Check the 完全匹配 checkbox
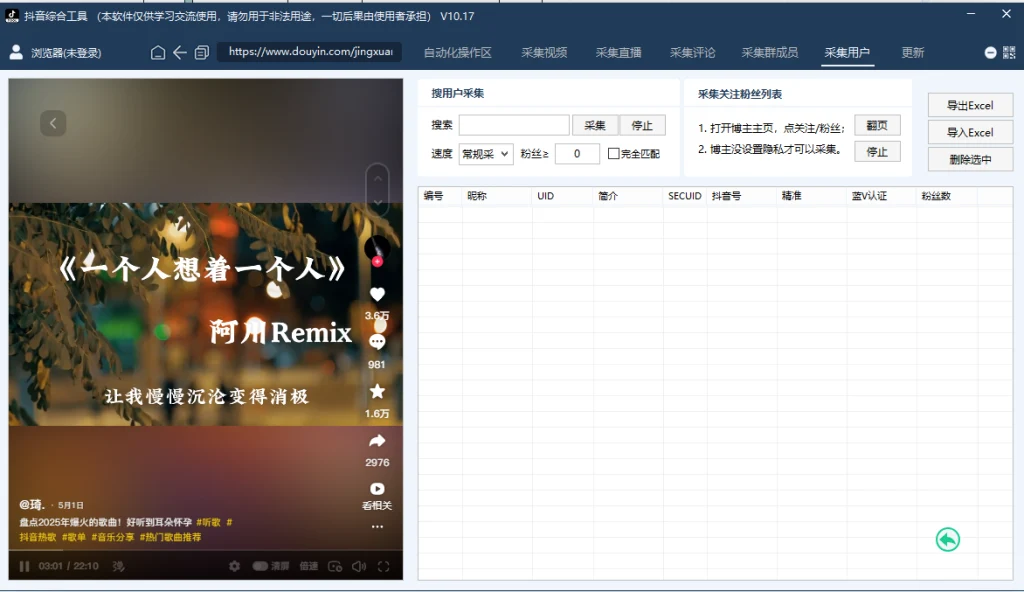Screen dimensions: 1024x592 tap(613, 154)
